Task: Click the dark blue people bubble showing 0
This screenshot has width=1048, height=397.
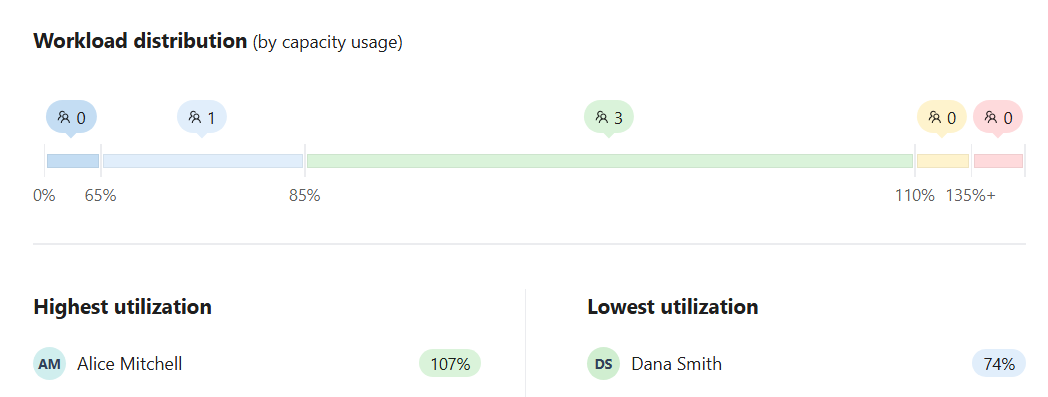Action: [x=72, y=118]
